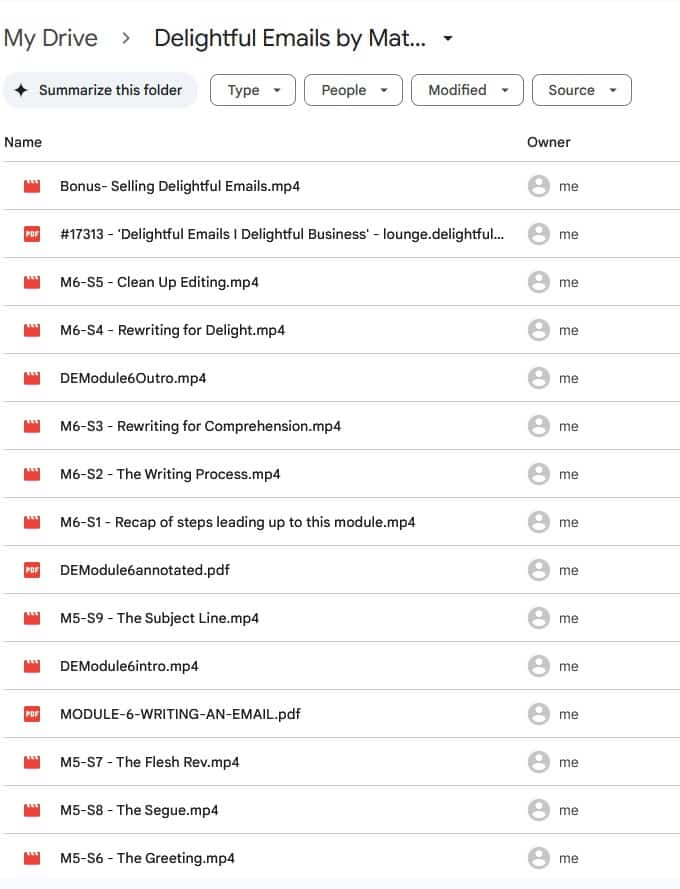Click the sparkle icon on Summarize this folder

[x=21, y=90]
